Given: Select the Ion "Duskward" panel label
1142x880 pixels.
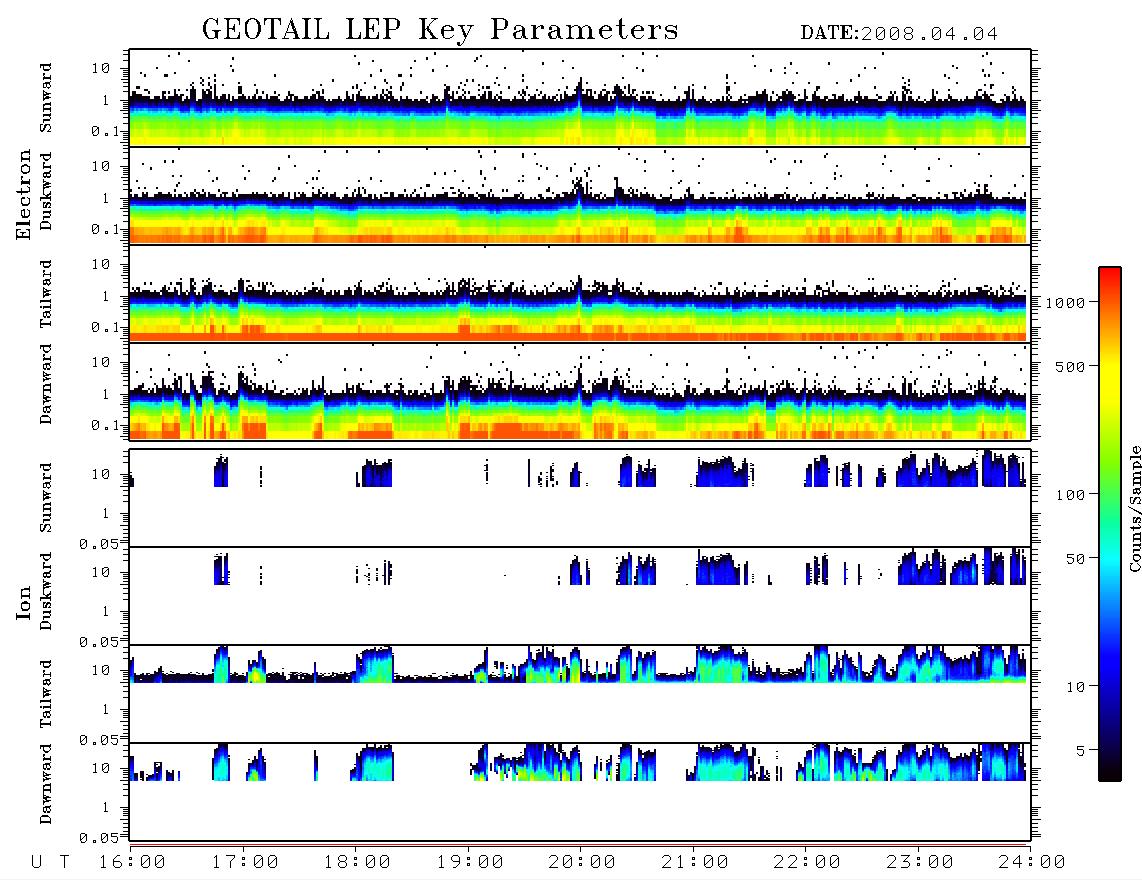Looking at the screenshot, I should [x=47, y=592].
